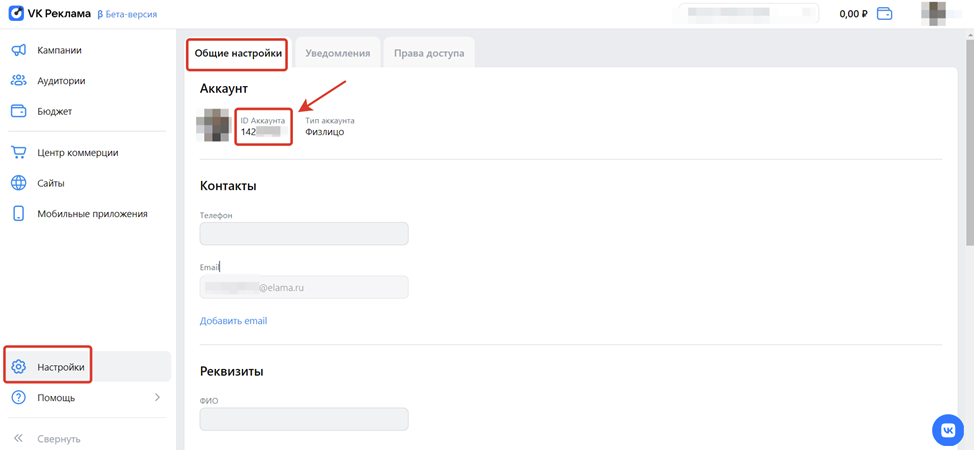Open Бюджет wallet icon in sidebar
This screenshot has width=974, height=450.
point(18,111)
